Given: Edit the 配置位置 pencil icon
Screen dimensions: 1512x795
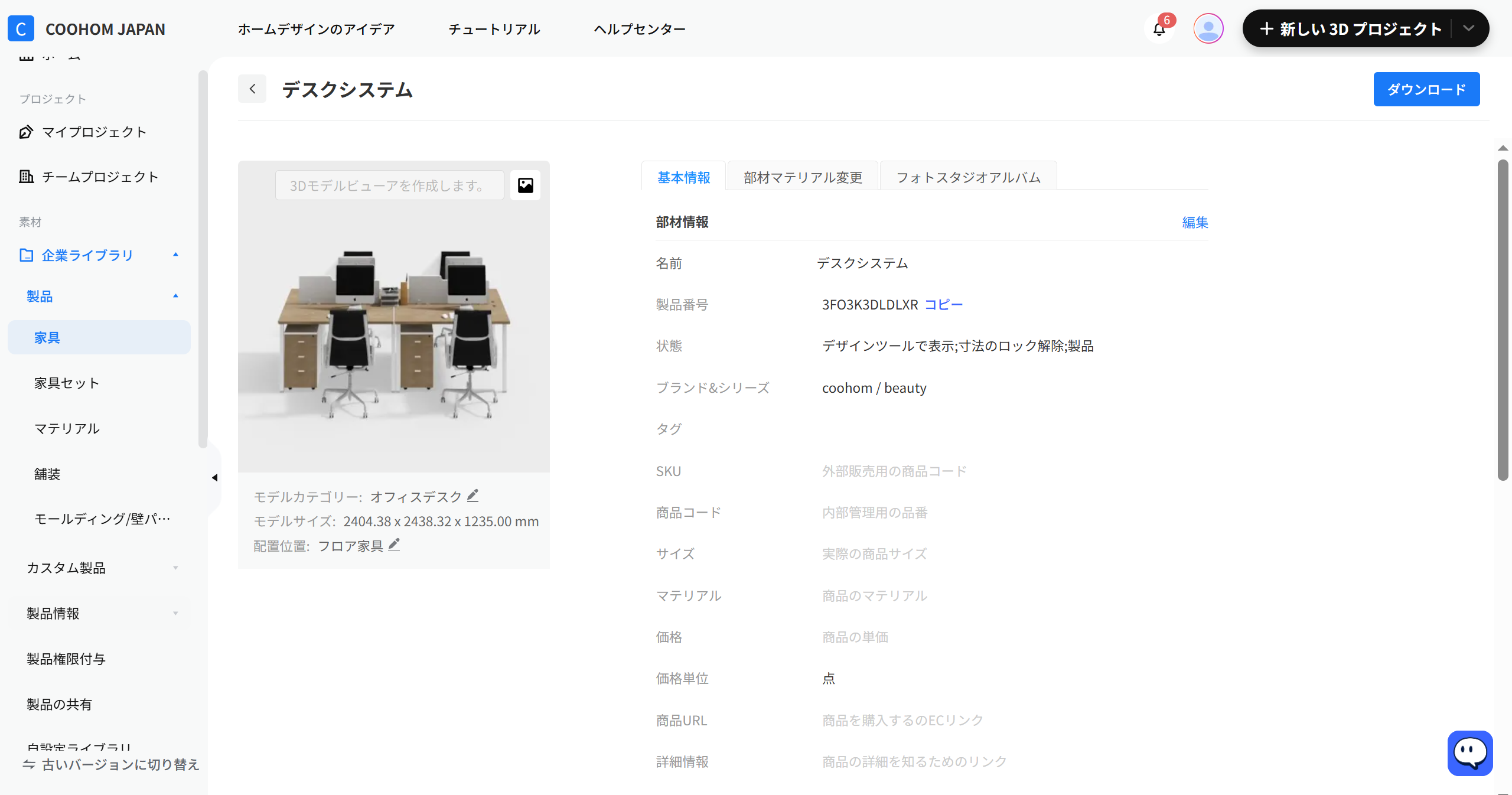Looking at the screenshot, I should point(394,545).
